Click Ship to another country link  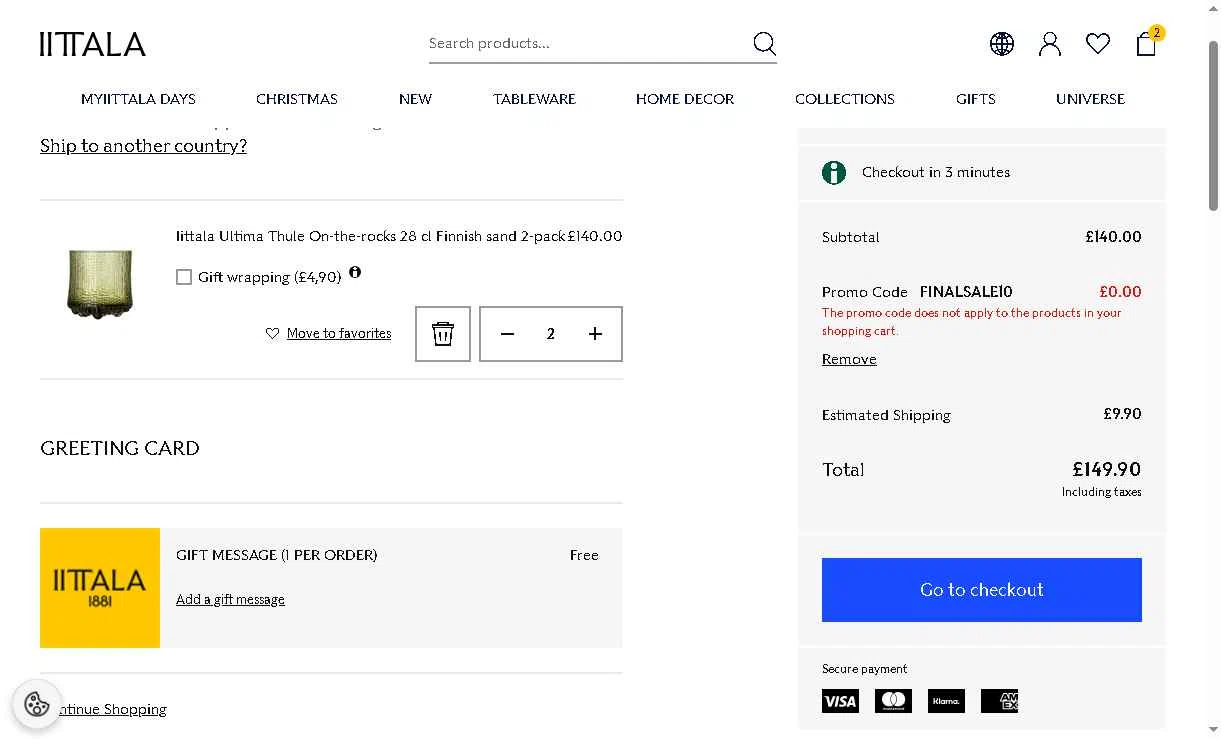tap(143, 146)
